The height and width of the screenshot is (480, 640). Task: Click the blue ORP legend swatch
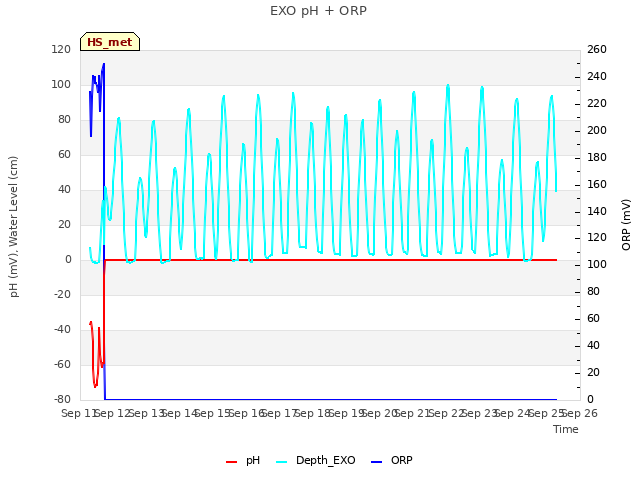(376, 462)
